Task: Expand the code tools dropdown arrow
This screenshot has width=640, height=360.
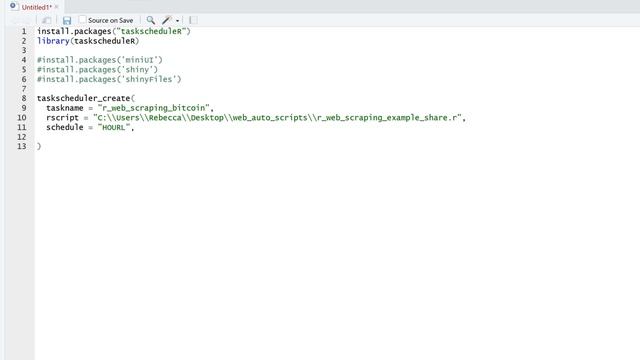Action: click(x=178, y=20)
